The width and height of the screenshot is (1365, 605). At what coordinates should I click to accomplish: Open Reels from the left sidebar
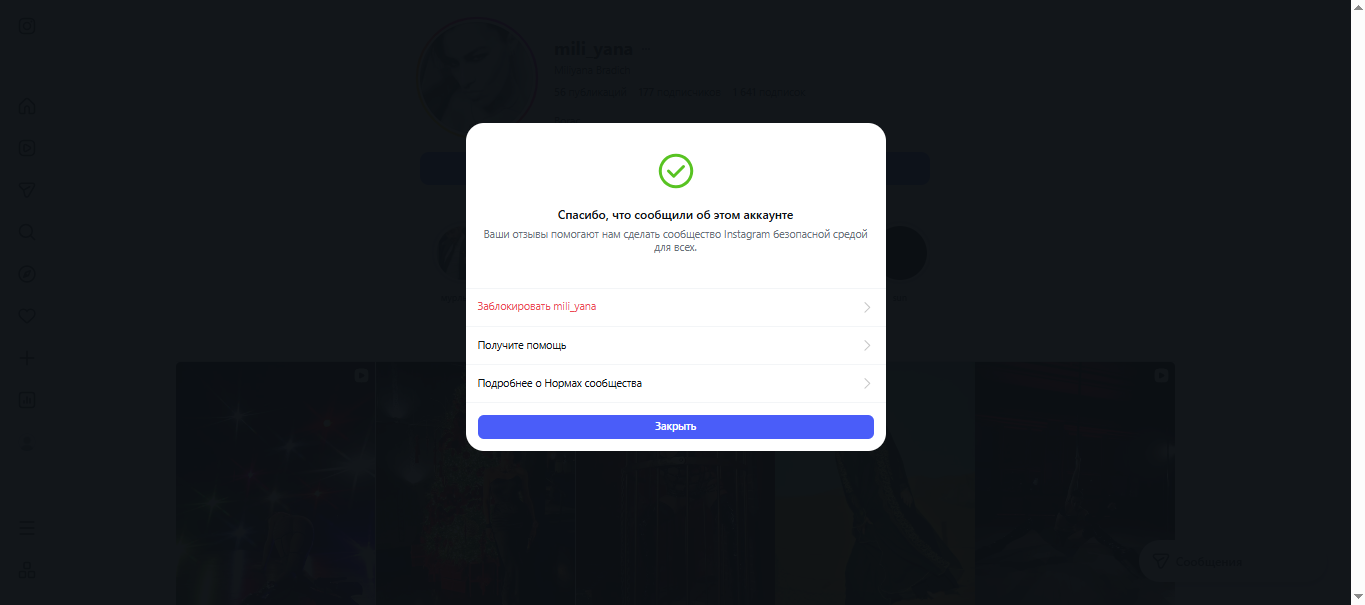pyautogui.click(x=28, y=148)
